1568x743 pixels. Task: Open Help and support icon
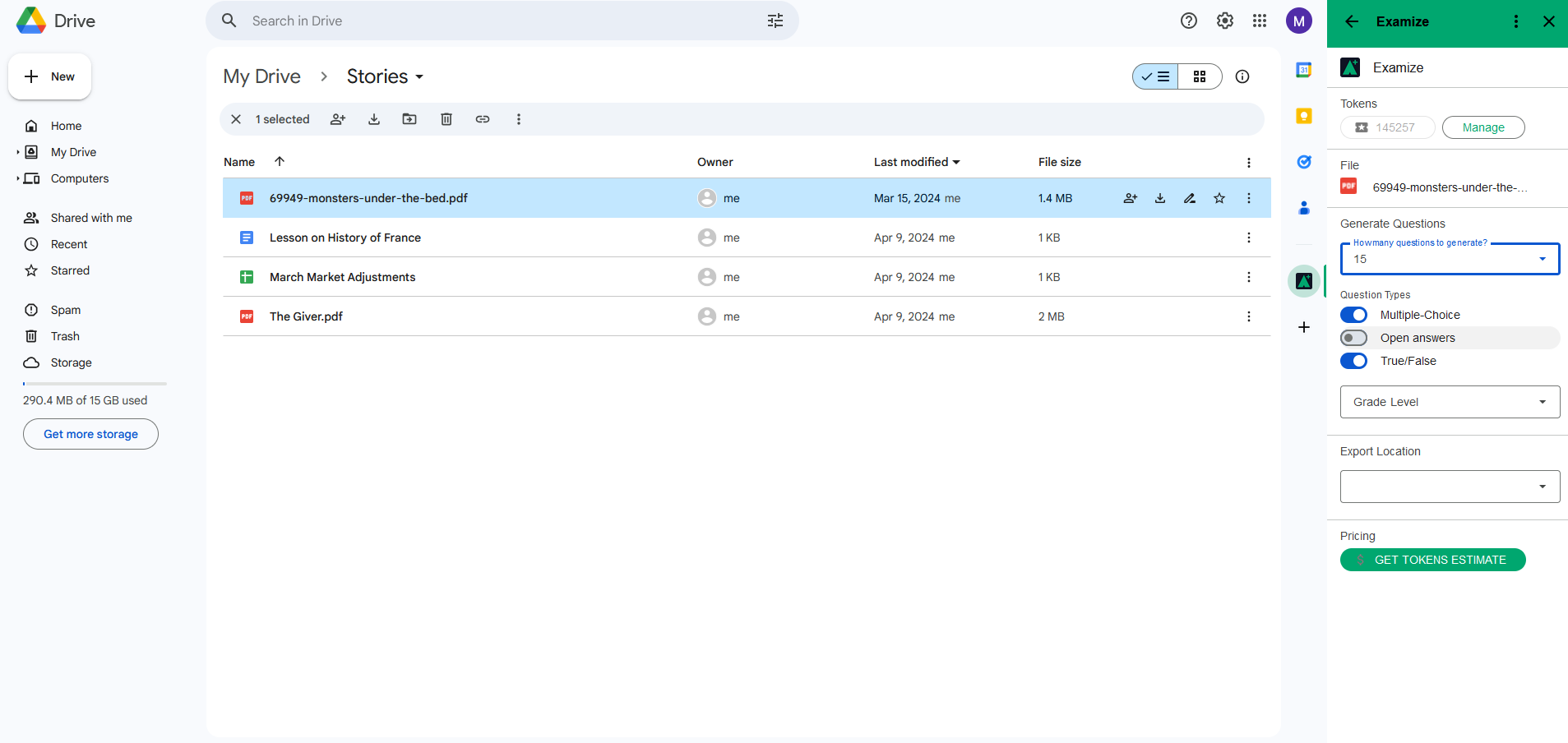(1189, 21)
